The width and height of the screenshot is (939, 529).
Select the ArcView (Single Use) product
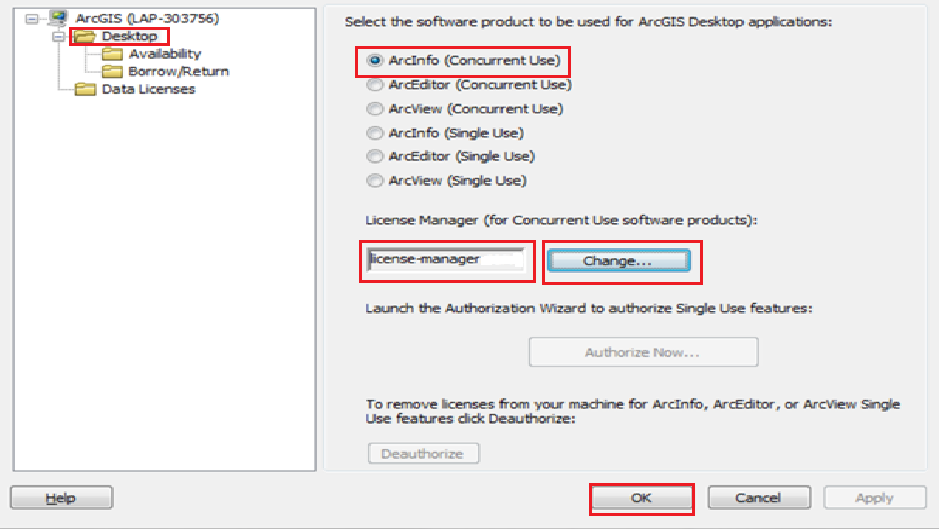click(375, 181)
